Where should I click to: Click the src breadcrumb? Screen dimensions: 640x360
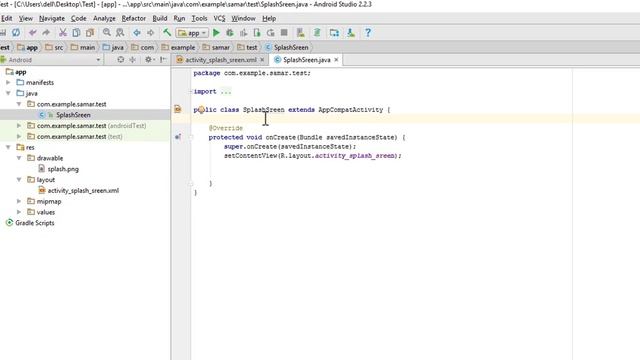coord(54,47)
